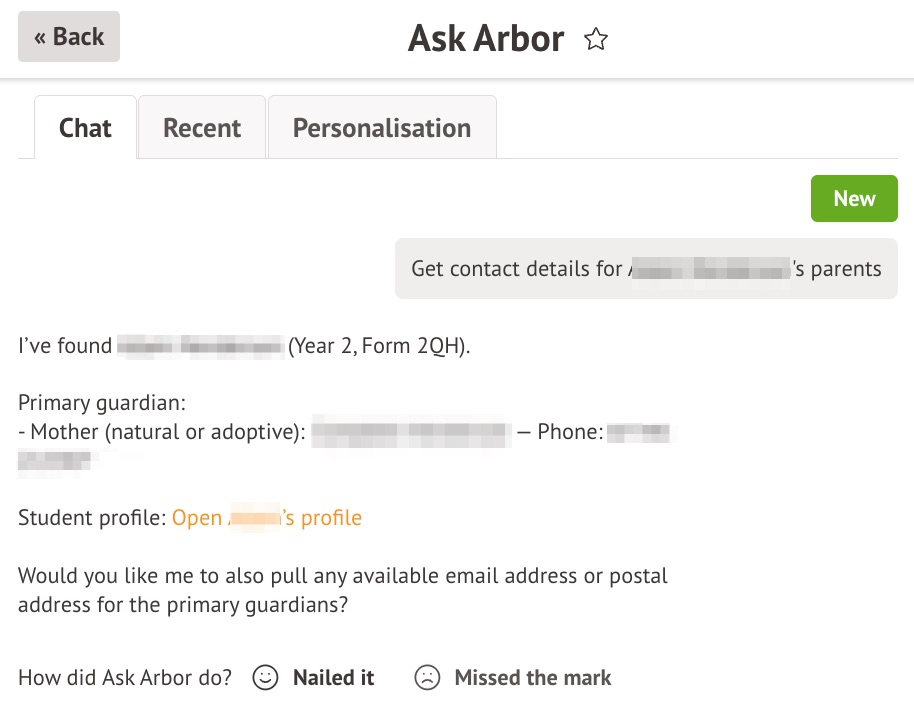Click the 'Get contact details' message bubble
This screenshot has width=914, height=714.
click(x=646, y=269)
